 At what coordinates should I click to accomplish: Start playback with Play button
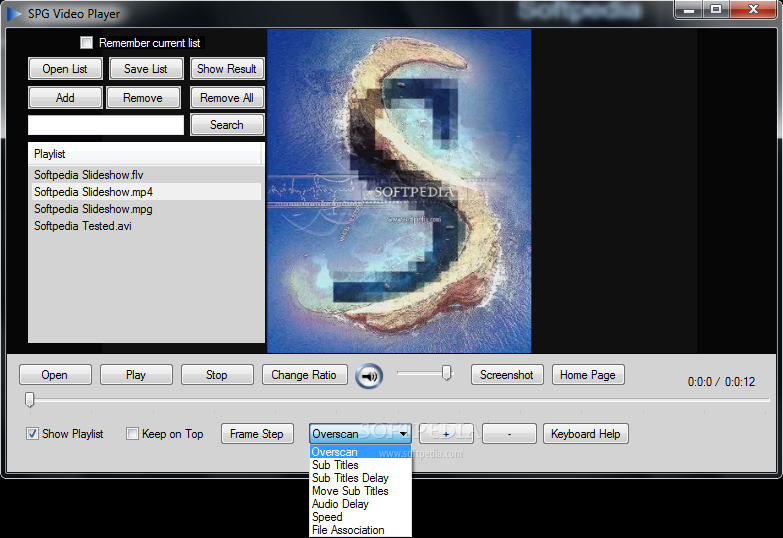click(x=136, y=375)
